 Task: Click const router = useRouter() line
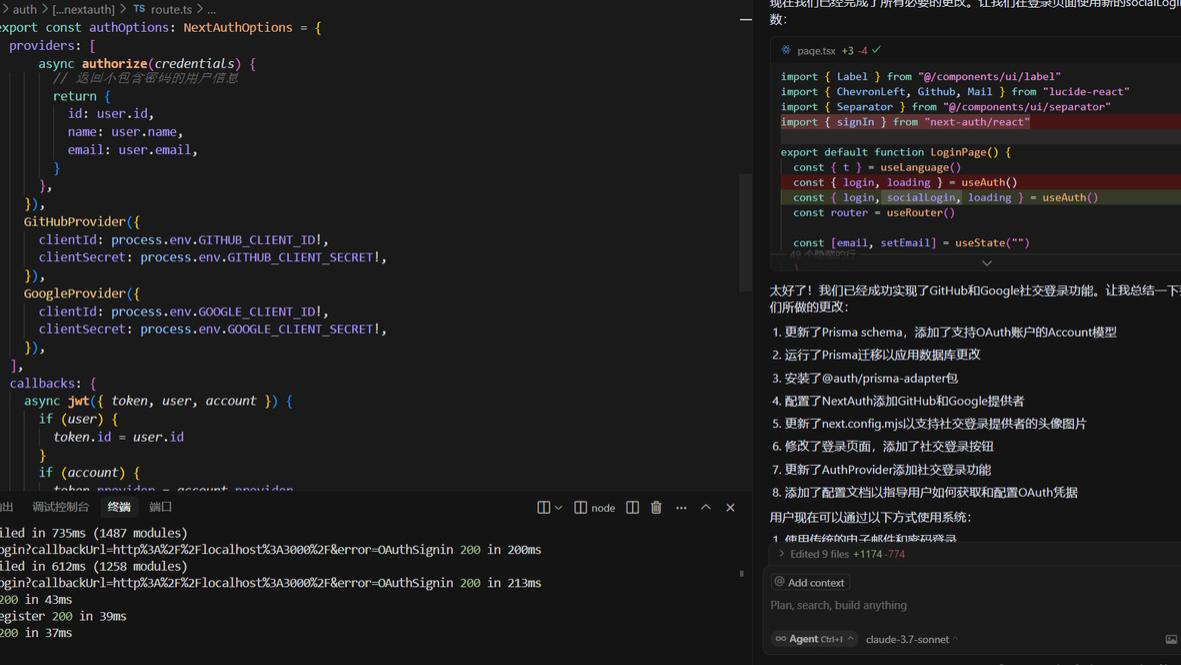click(x=874, y=212)
